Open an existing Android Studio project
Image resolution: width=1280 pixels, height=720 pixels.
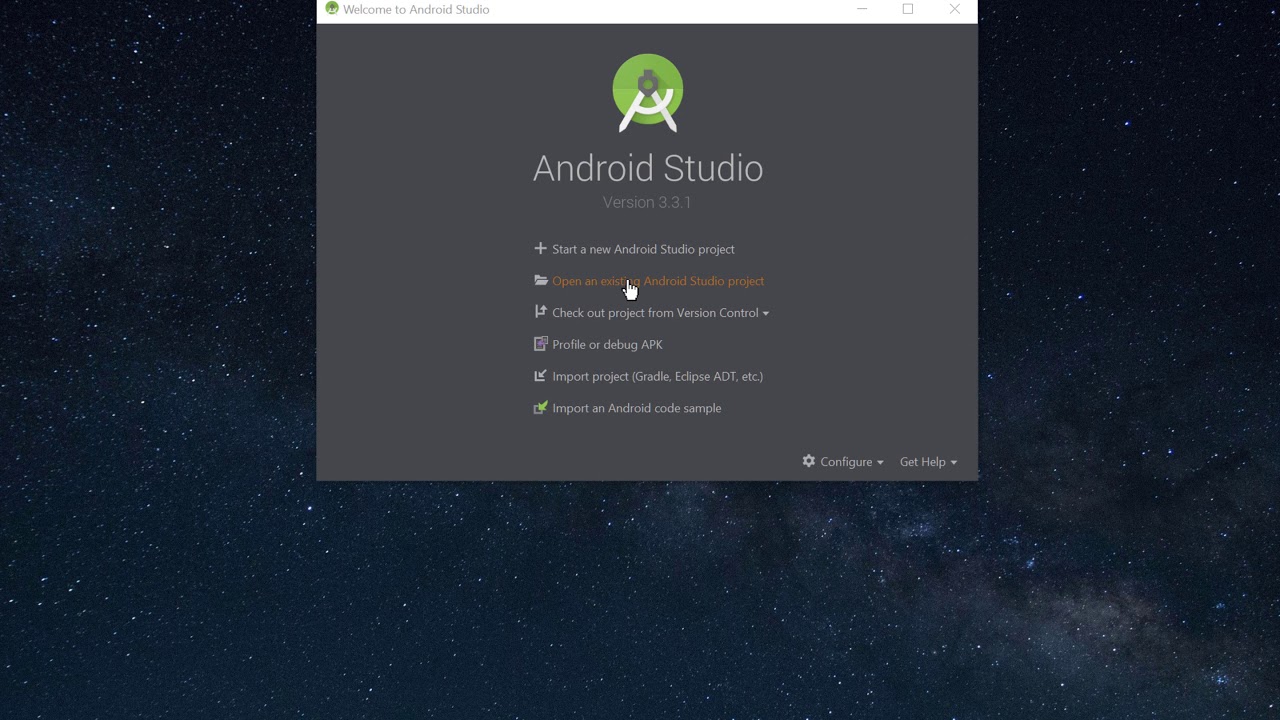[658, 281]
